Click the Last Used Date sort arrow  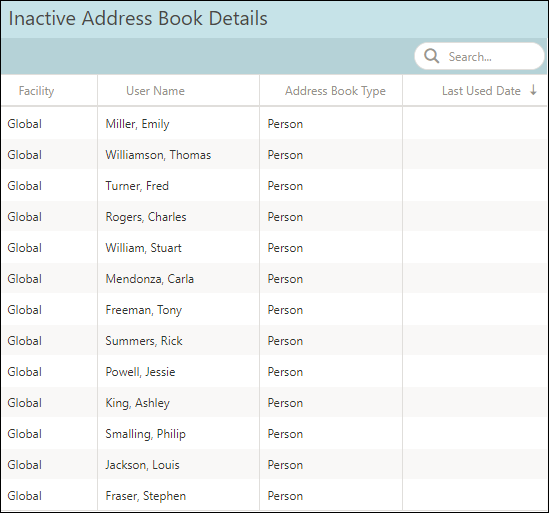(x=533, y=90)
